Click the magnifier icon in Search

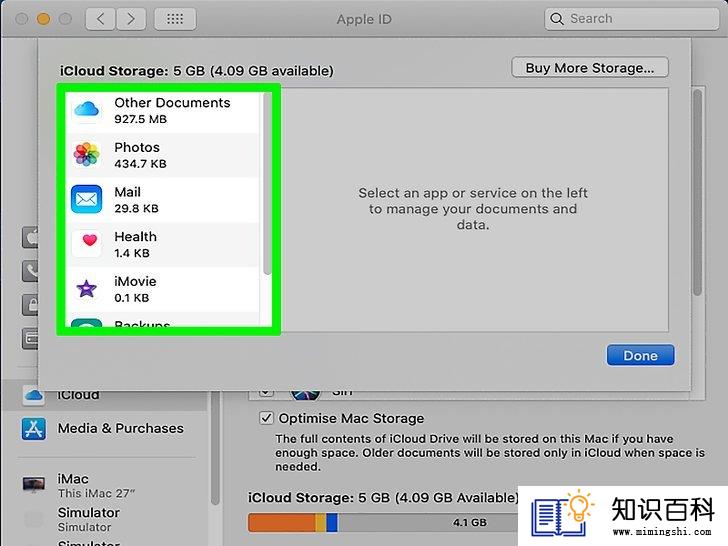(x=557, y=19)
